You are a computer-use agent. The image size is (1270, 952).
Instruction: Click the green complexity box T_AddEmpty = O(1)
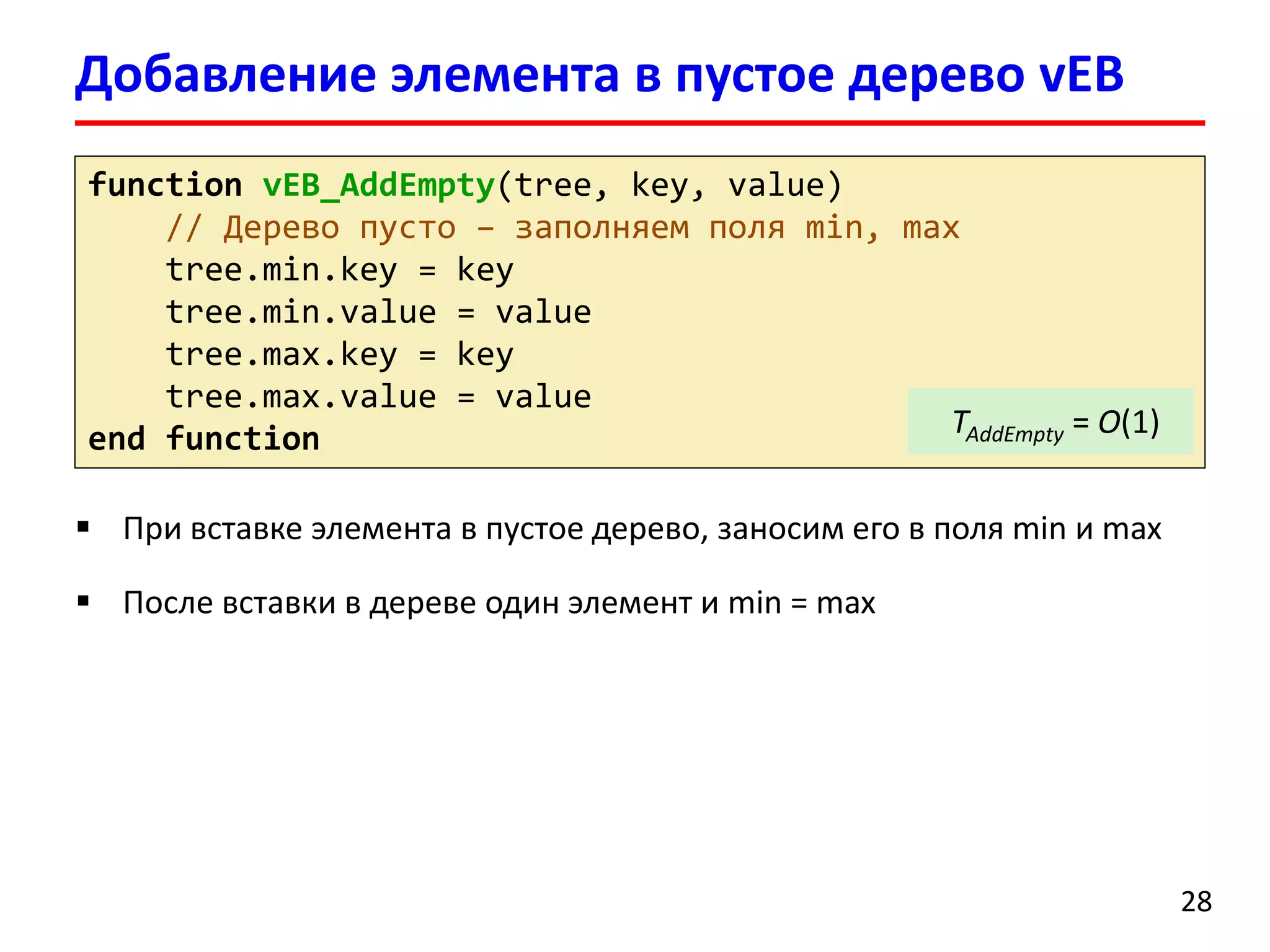(x=1050, y=421)
